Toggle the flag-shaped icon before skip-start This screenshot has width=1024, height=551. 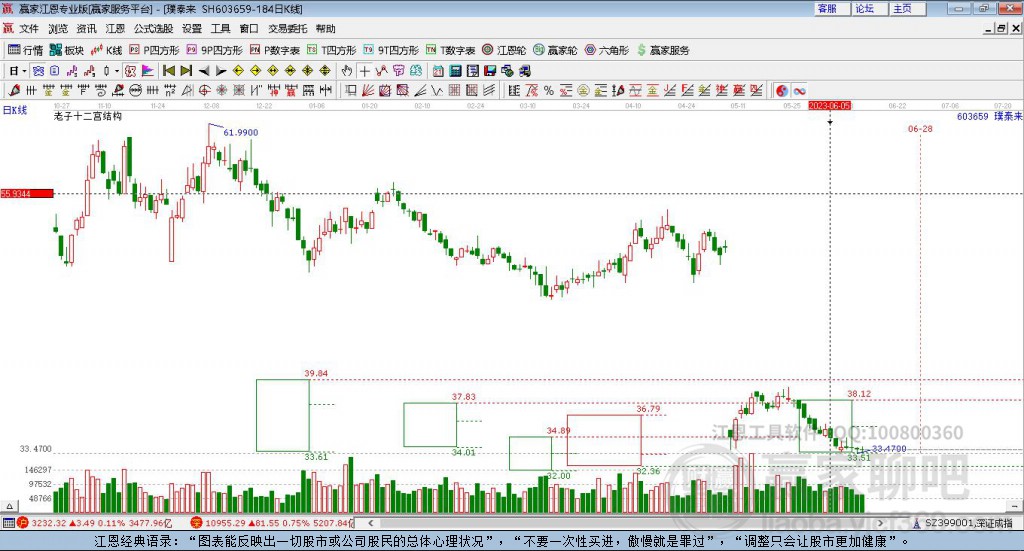tap(148, 71)
